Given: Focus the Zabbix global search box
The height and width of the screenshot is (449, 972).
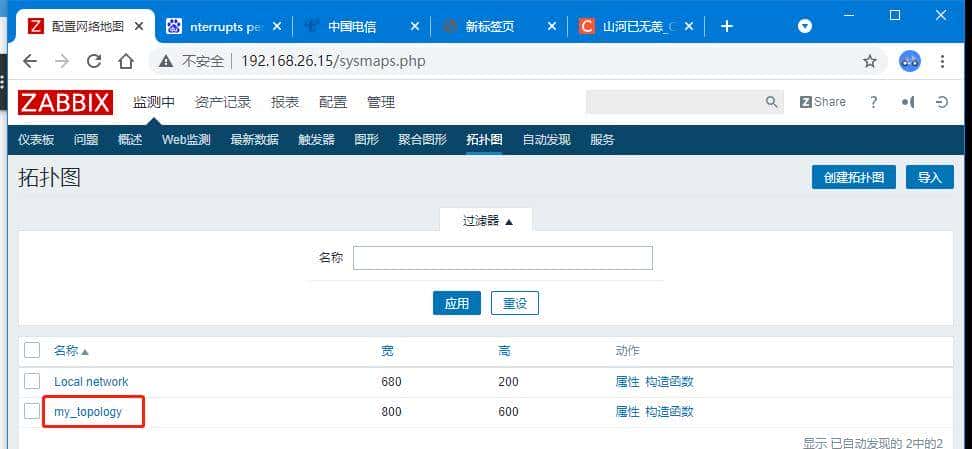Looking at the screenshot, I should pyautogui.click(x=684, y=102).
